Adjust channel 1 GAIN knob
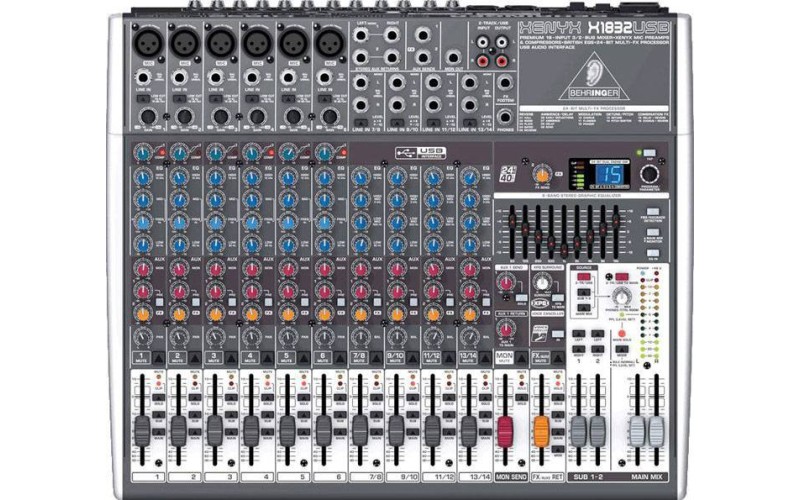Screen dimensions: 800x500 point(148,116)
